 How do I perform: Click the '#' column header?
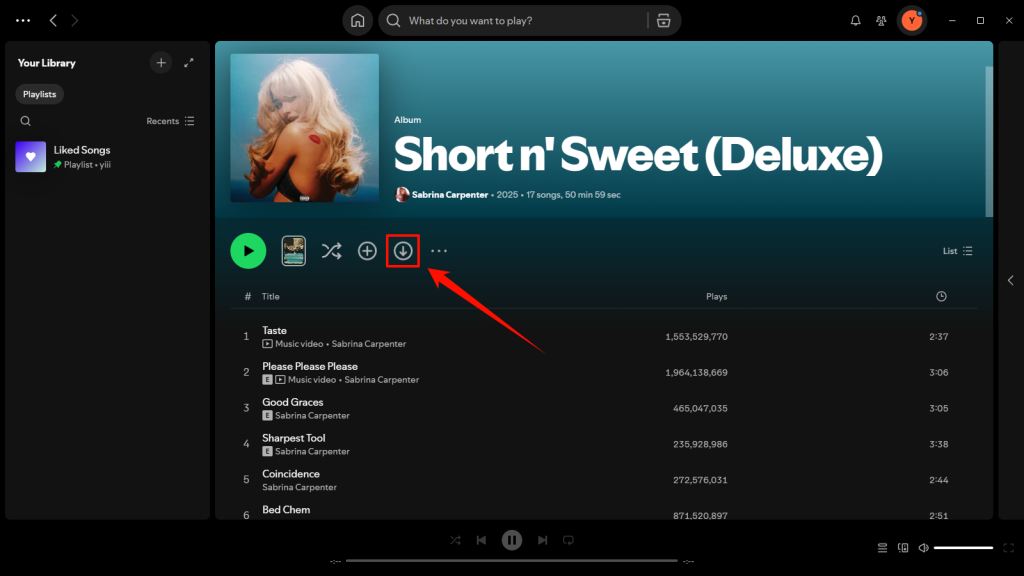point(248,296)
